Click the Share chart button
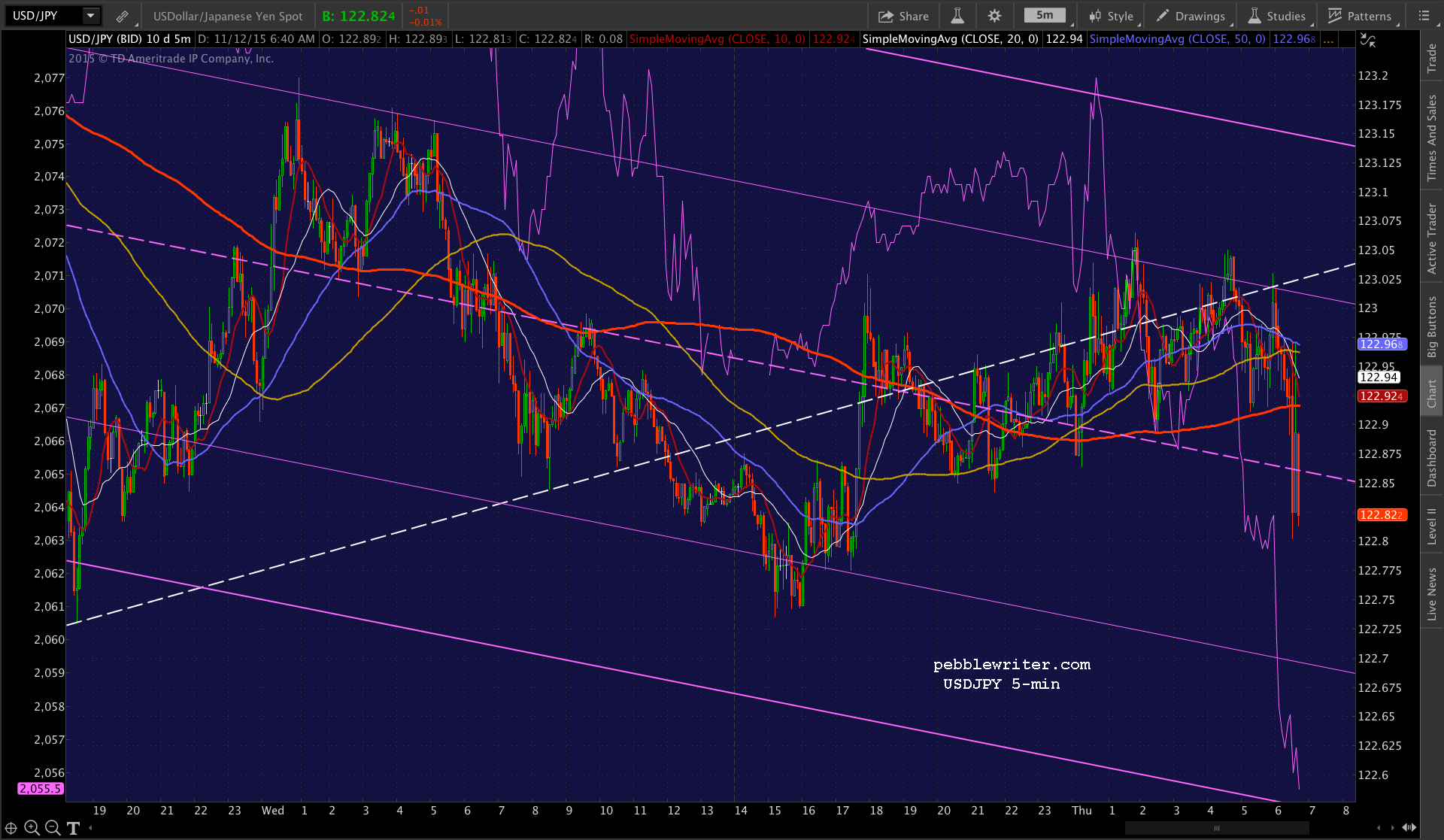 tap(903, 16)
